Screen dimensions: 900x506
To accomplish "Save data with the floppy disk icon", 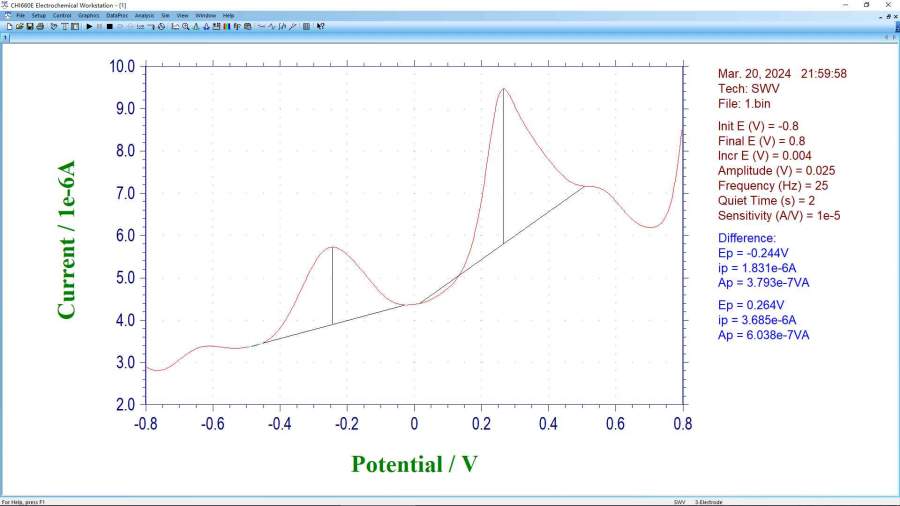I will pyautogui.click(x=29, y=26).
